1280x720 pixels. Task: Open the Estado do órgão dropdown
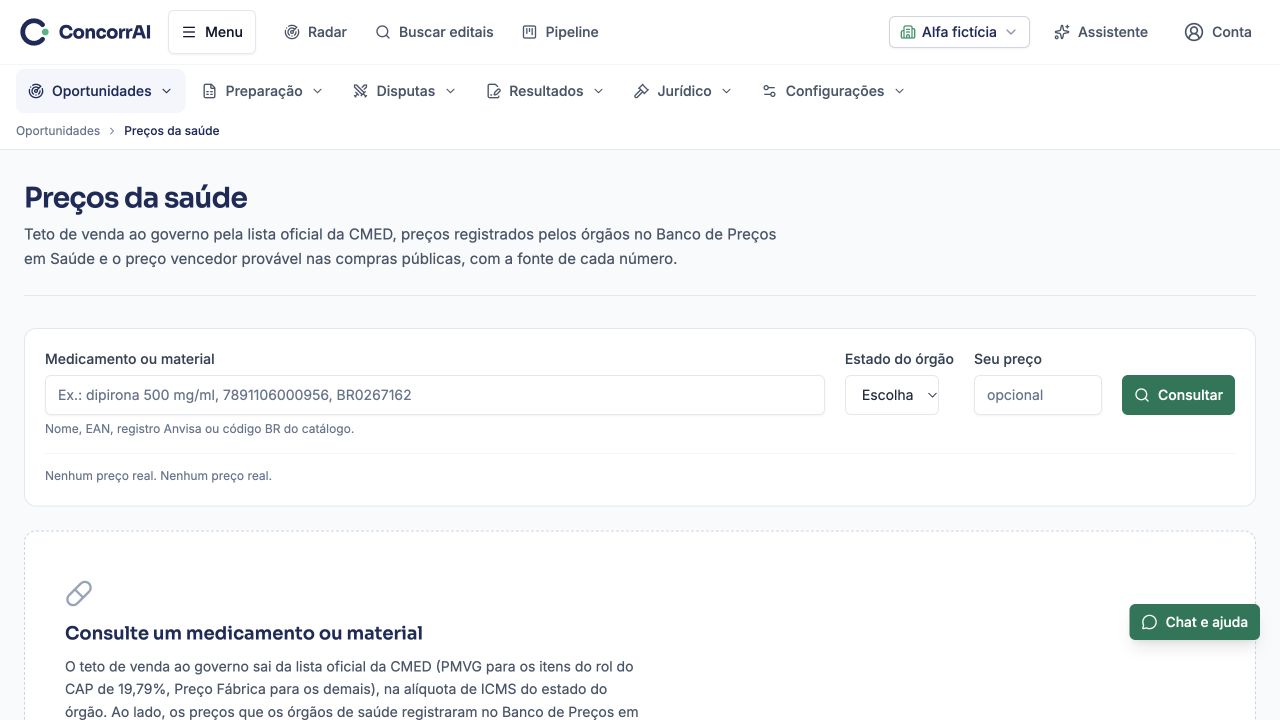click(x=892, y=395)
